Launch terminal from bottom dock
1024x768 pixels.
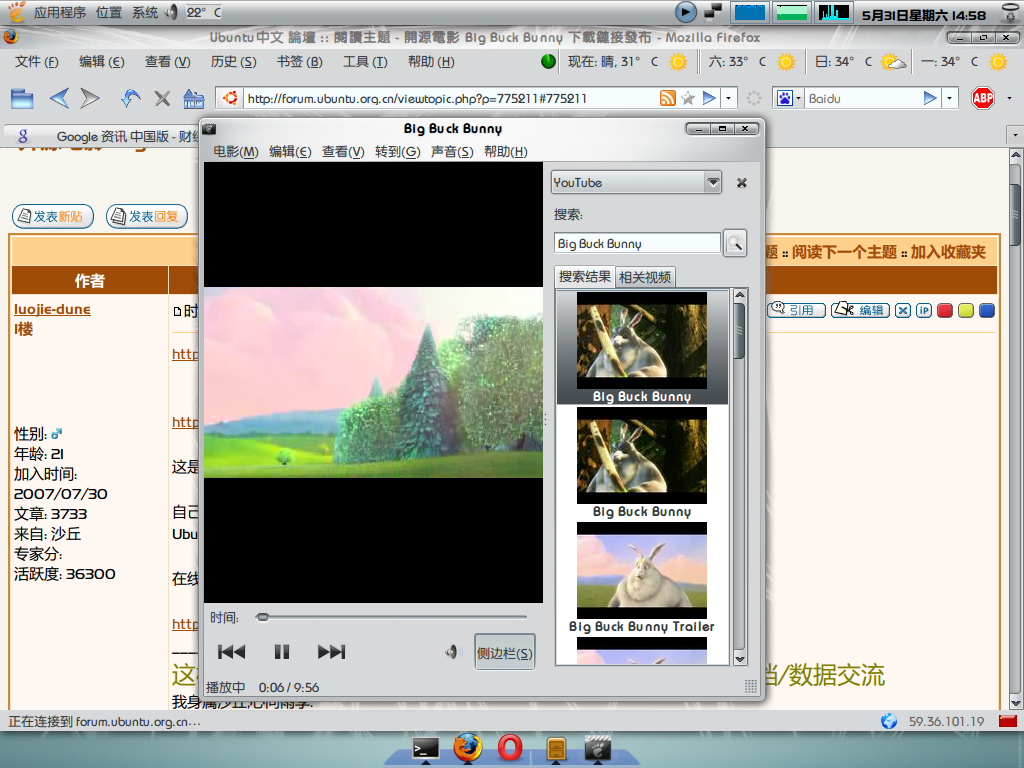(x=426, y=748)
